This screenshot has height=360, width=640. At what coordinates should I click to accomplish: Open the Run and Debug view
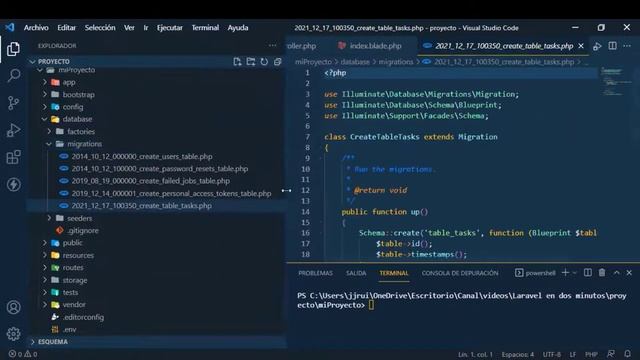[13, 130]
